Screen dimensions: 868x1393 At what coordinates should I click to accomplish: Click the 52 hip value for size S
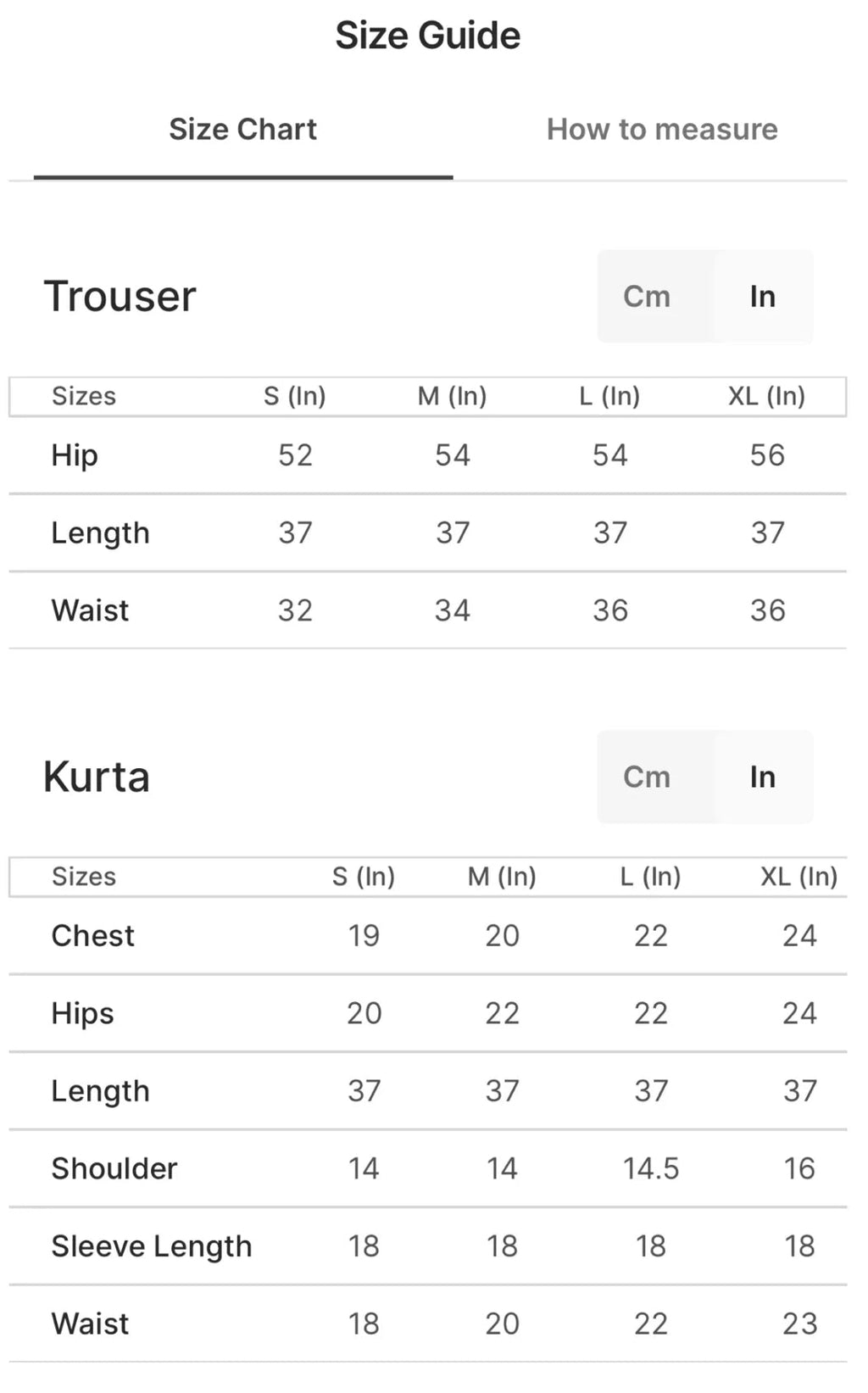[x=295, y=456]
